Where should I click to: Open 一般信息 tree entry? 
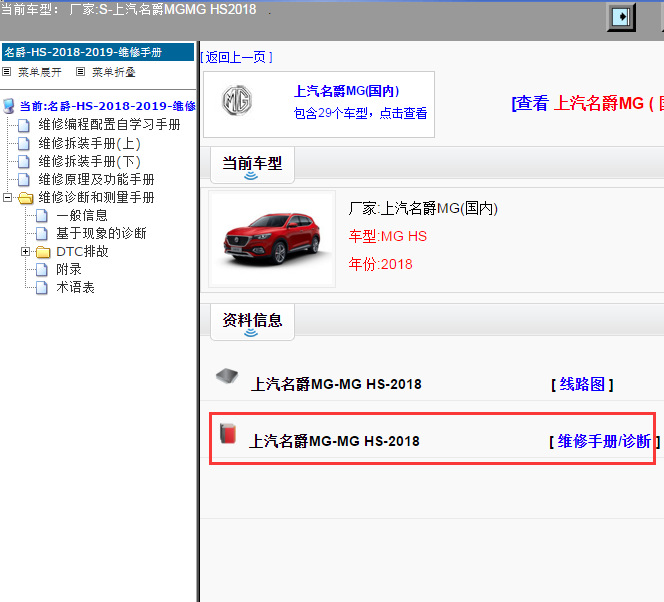(82, 215)
